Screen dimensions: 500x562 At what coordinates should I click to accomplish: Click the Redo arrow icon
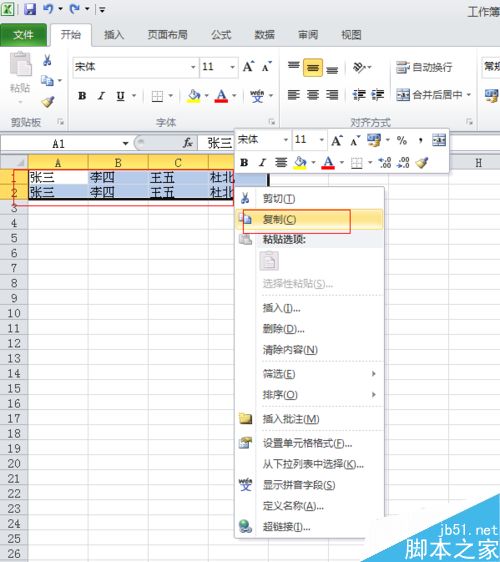75,9
